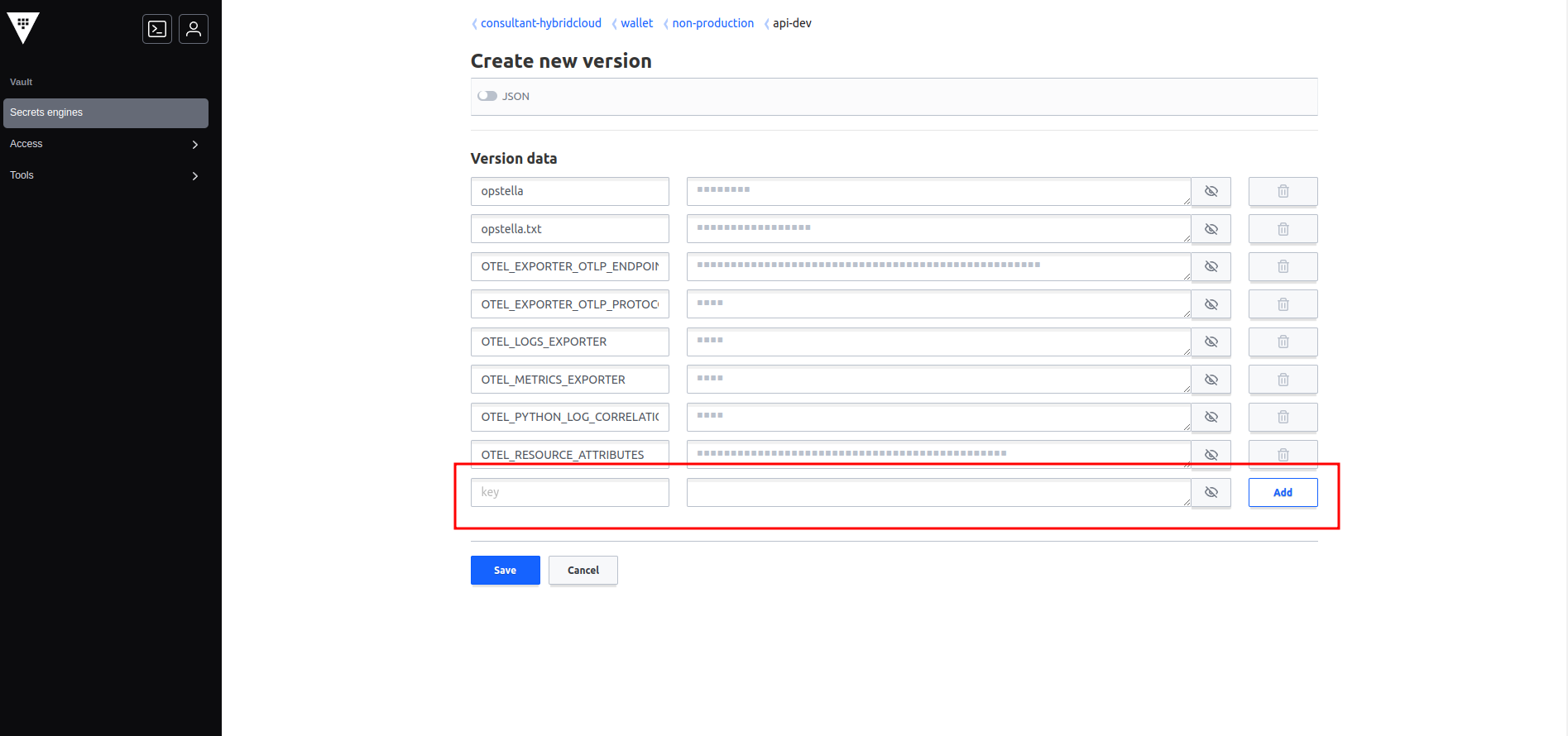
Task: Go to wallet breadcrumb
Action: [x=636, y=23]
